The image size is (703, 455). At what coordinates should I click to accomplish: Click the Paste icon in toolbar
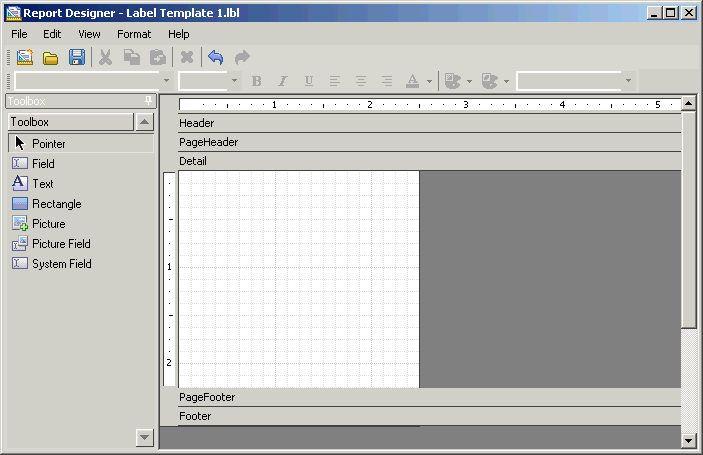click(158, 57)
